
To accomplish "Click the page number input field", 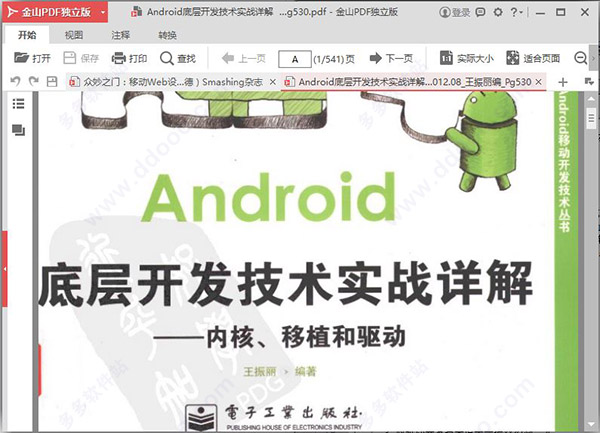I will click(x=295, y=59).
